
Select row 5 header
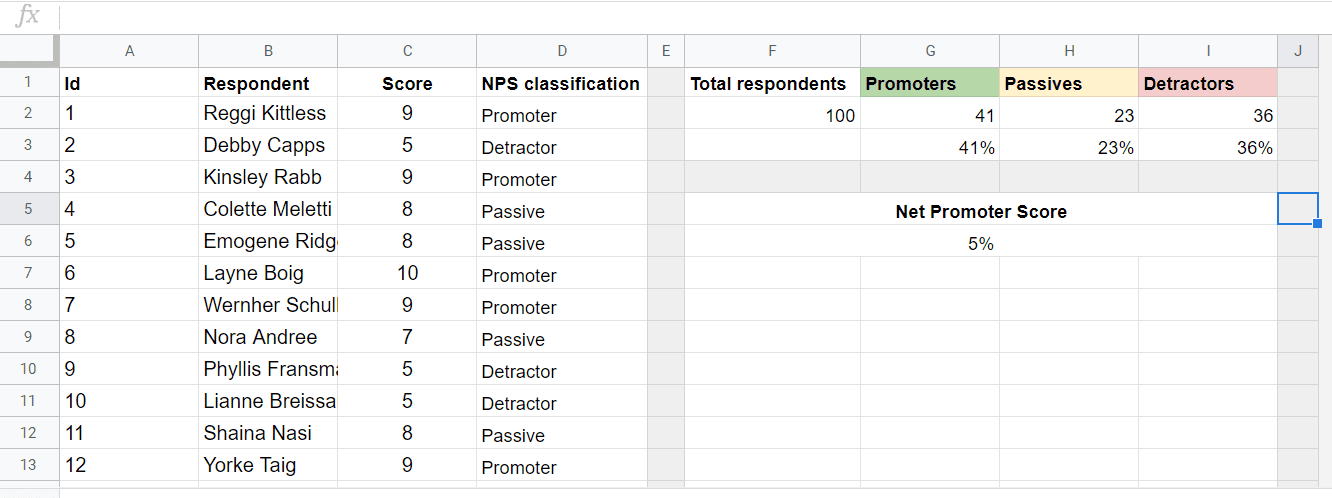click(x=29, y=209)
